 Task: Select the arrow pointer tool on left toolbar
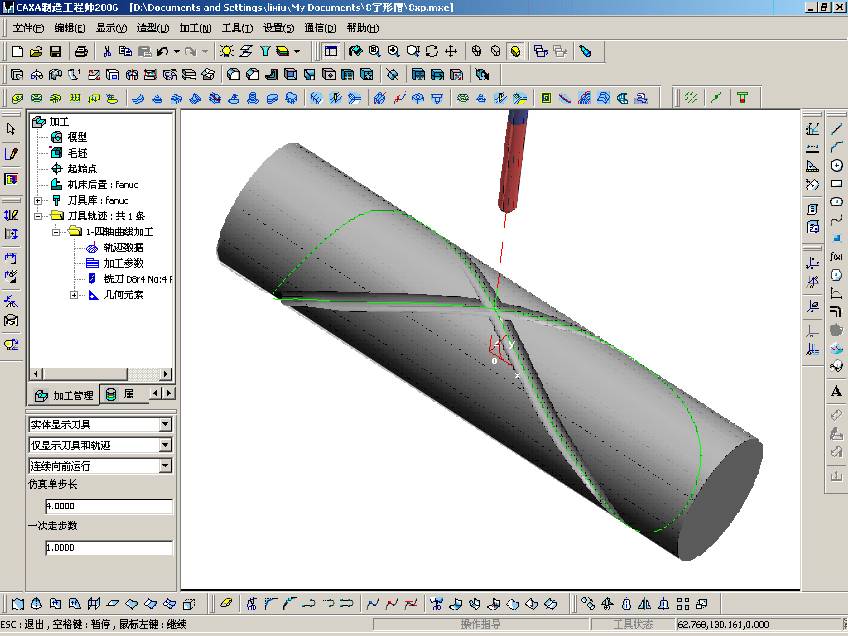(11, 129)
